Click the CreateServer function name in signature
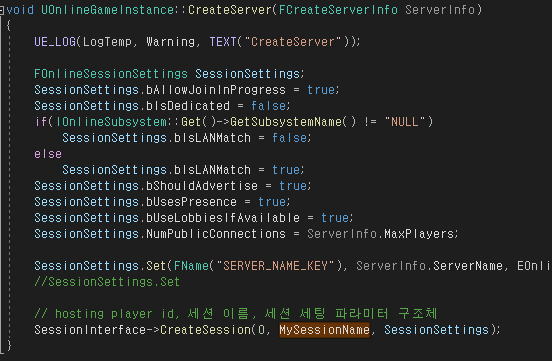Image resolution: width=552 pixels, height=361 pixels. (x=230, y=10)
